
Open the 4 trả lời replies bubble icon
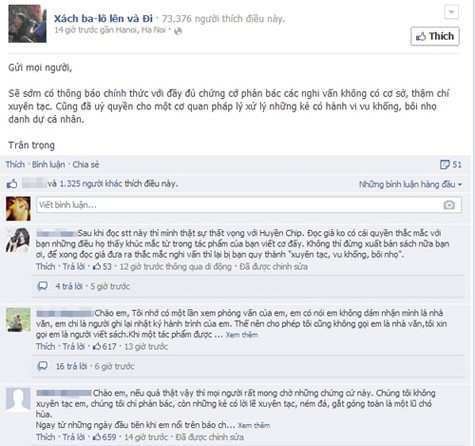tap(43, 286)
